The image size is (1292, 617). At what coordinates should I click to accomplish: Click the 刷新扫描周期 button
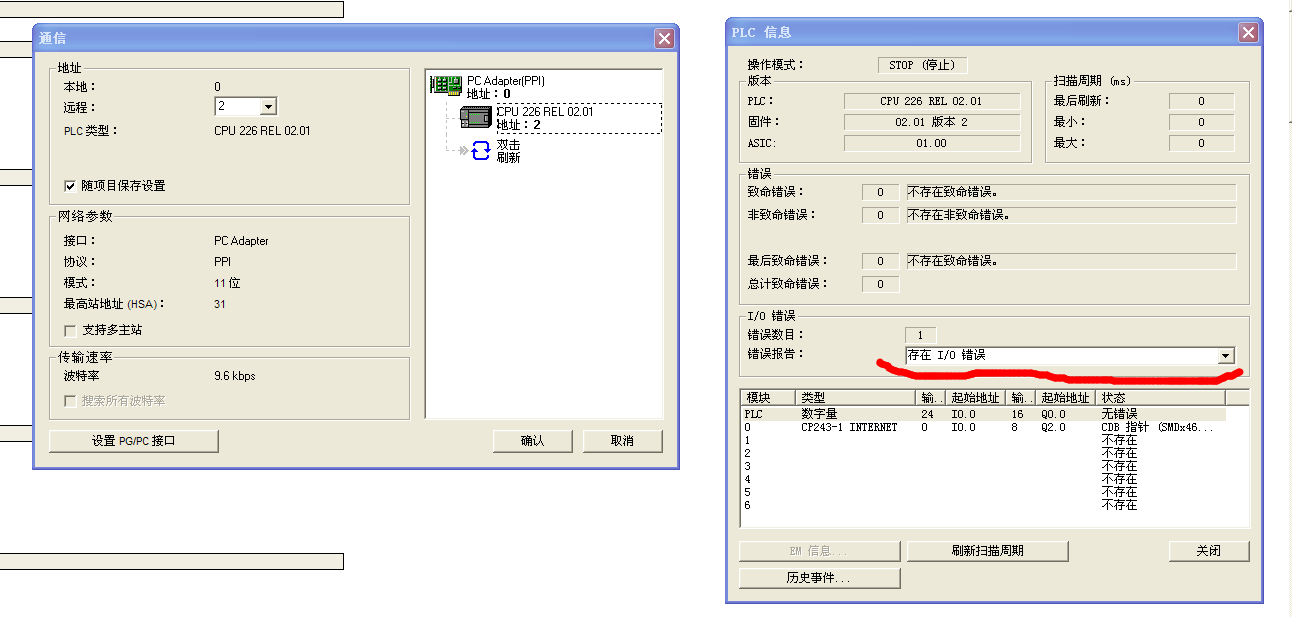[x=987, y=551]
